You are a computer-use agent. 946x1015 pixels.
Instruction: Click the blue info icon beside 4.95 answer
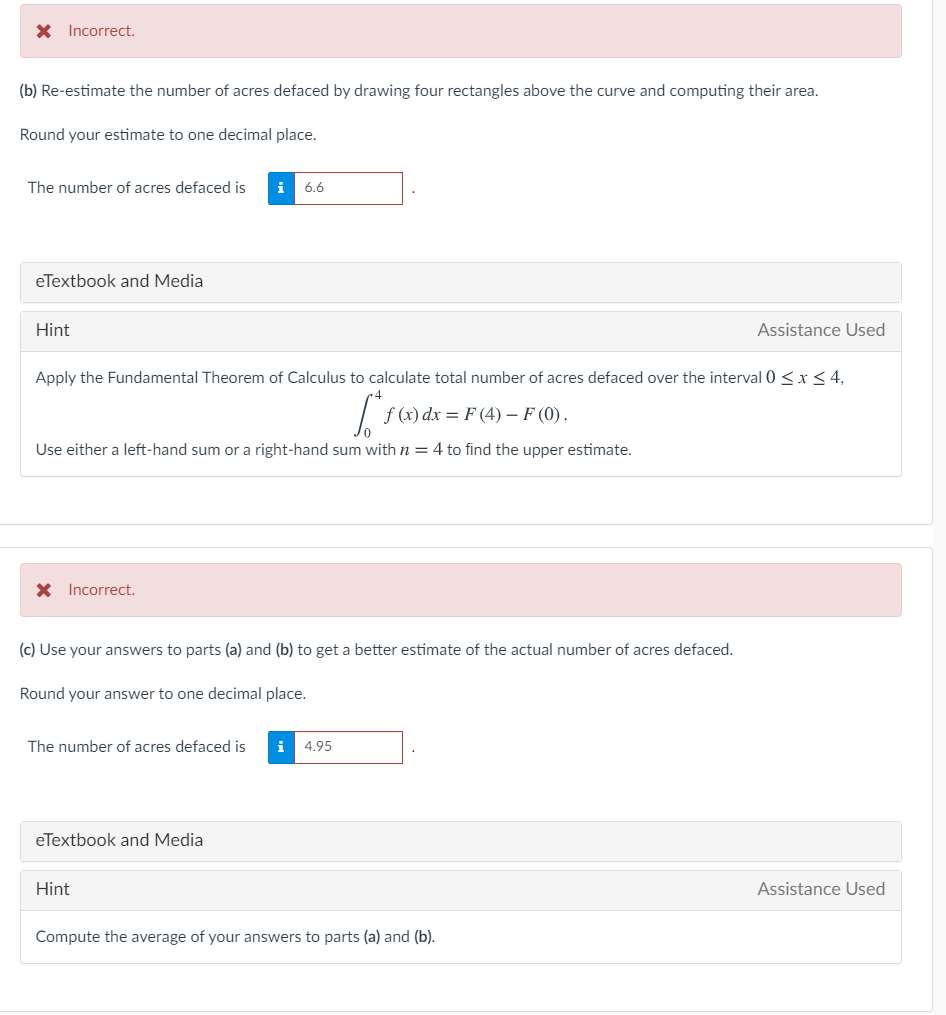[x=281, y=747]
